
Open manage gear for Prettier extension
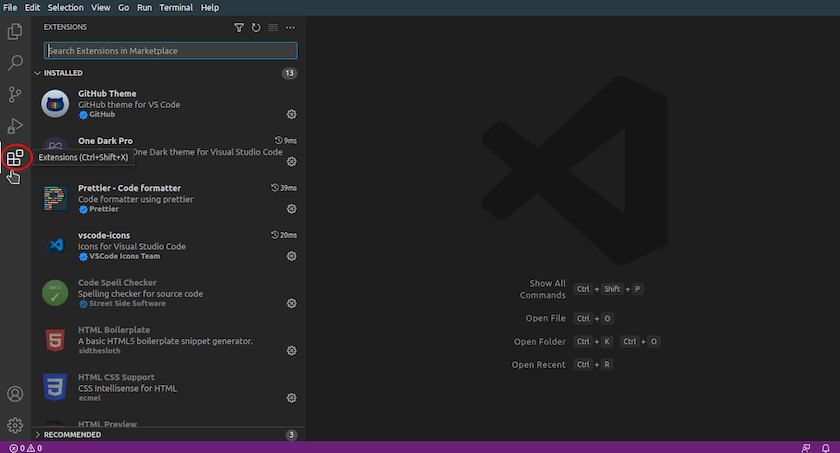[x=291, y=209]
